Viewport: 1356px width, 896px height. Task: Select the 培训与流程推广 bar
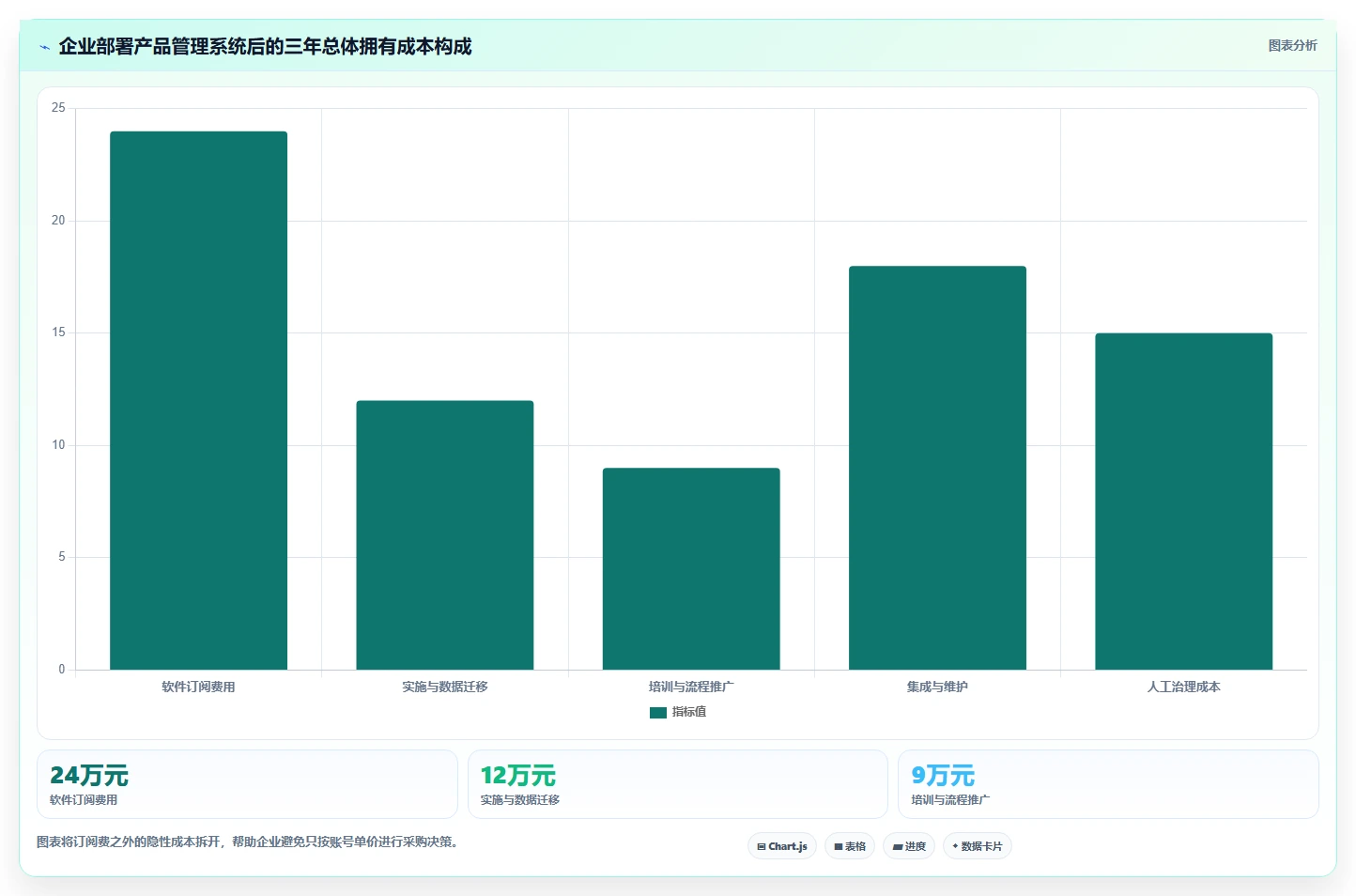point(691,568)
